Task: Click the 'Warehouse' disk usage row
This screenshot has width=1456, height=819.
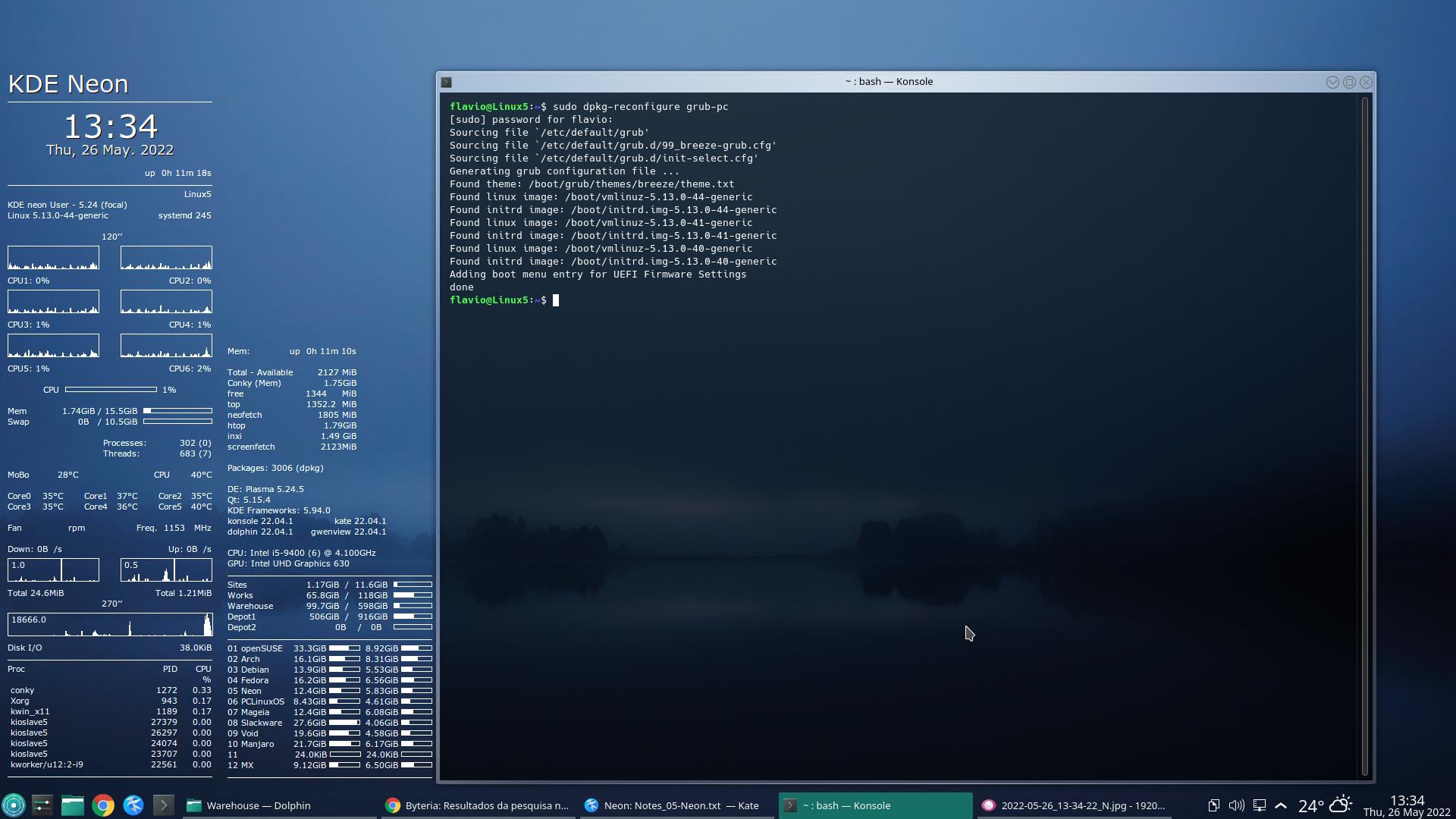Action: [x=330, y=607]
